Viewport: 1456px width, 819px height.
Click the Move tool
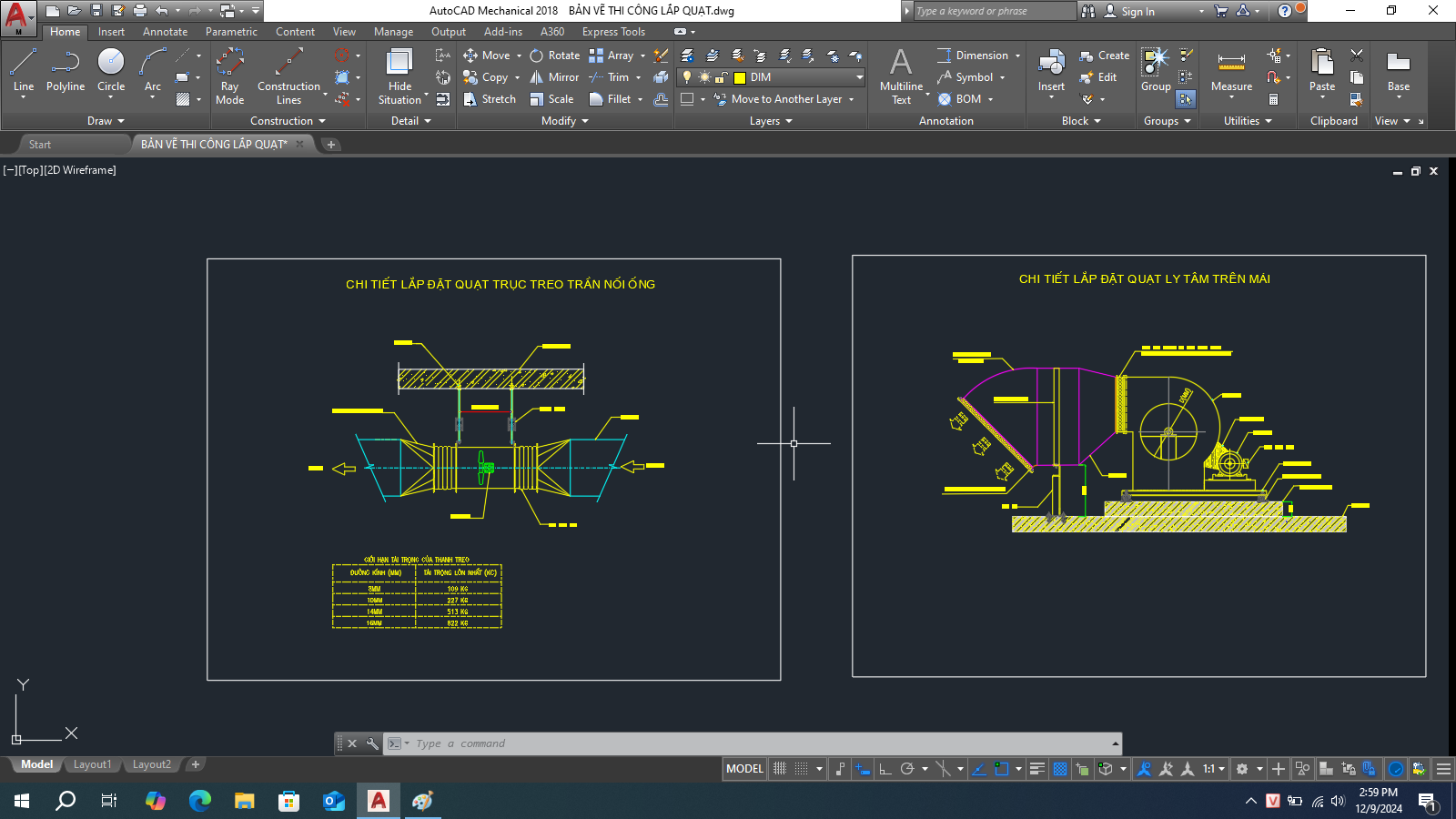tap(487, 56)
